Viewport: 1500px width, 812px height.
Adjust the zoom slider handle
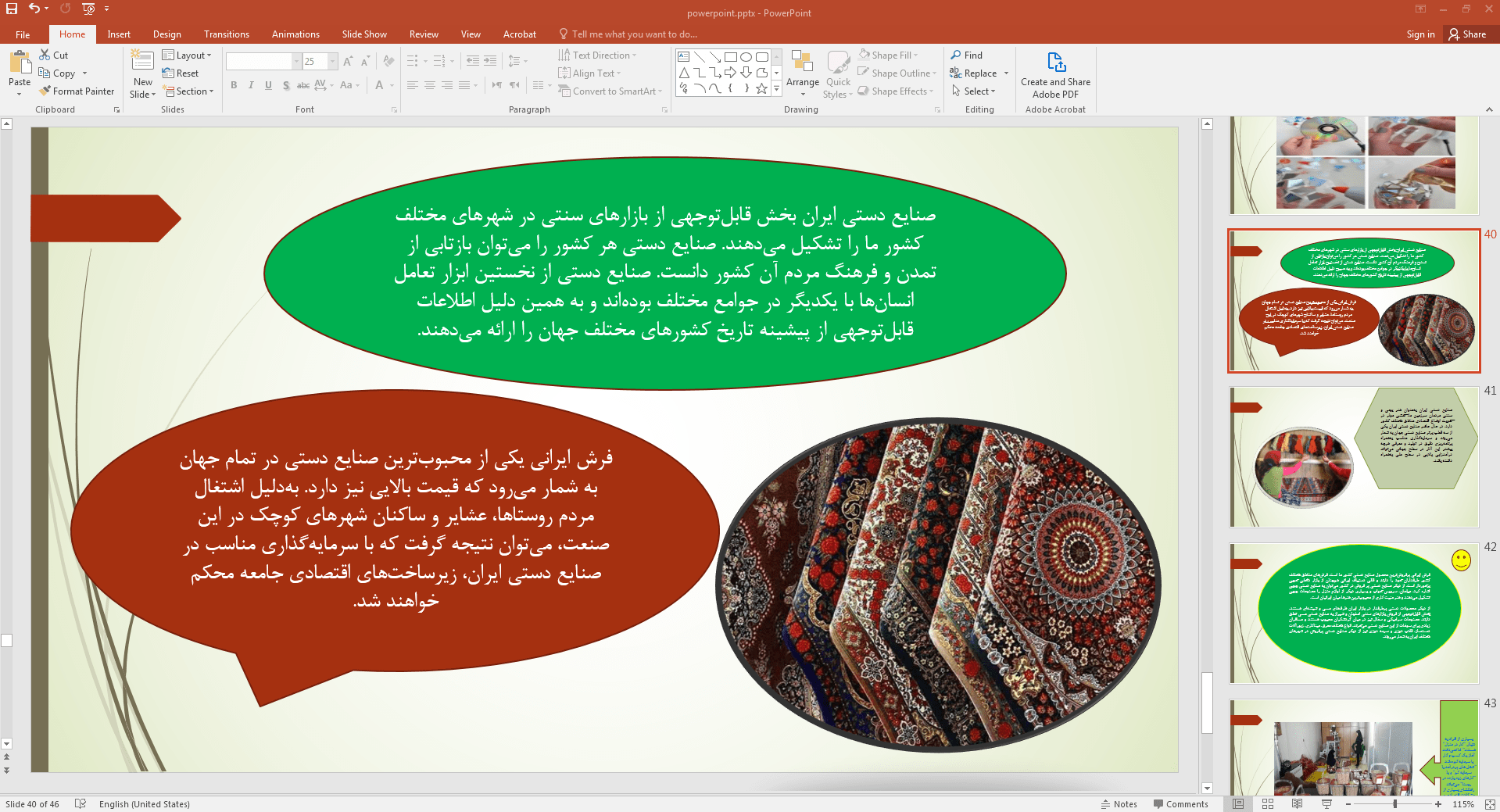coord(1394,804)
